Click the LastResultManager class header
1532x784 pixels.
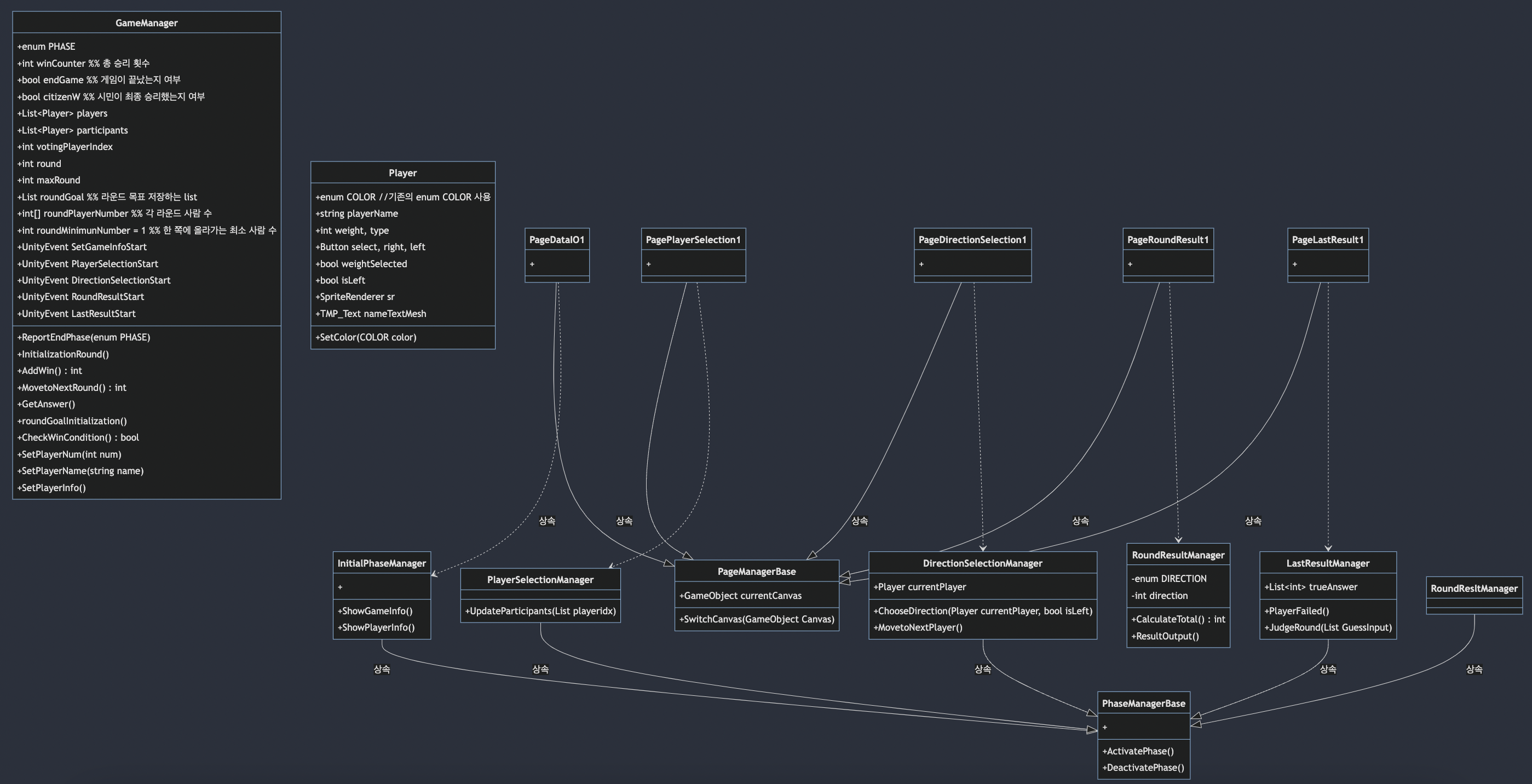(x=1327, y=563)
